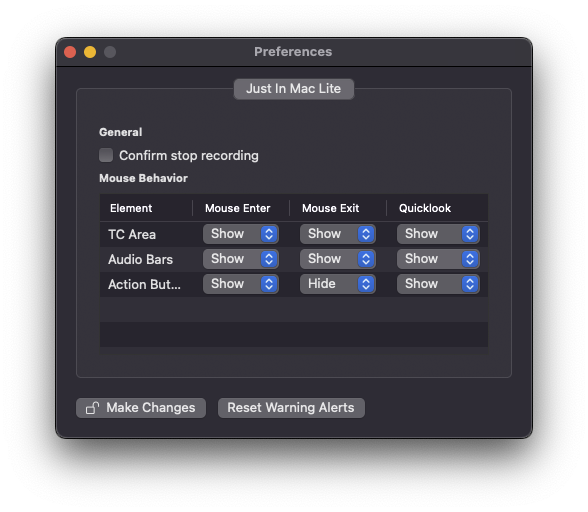Minimize the Preferences window
588x512 pixels.
[90, 52]
